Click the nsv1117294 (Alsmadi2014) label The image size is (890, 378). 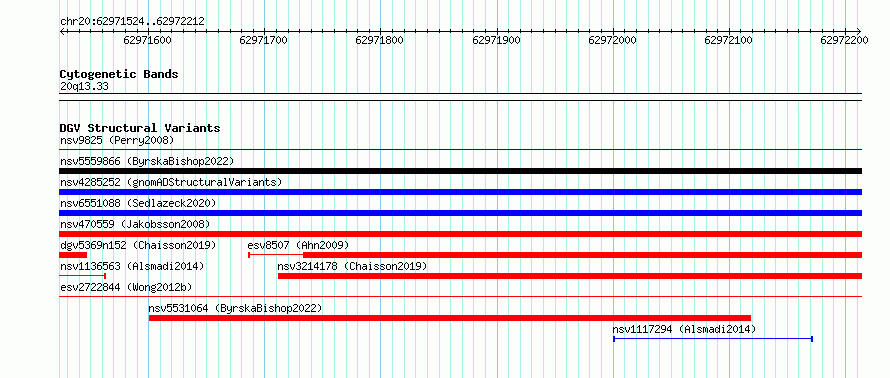point(684,329)
